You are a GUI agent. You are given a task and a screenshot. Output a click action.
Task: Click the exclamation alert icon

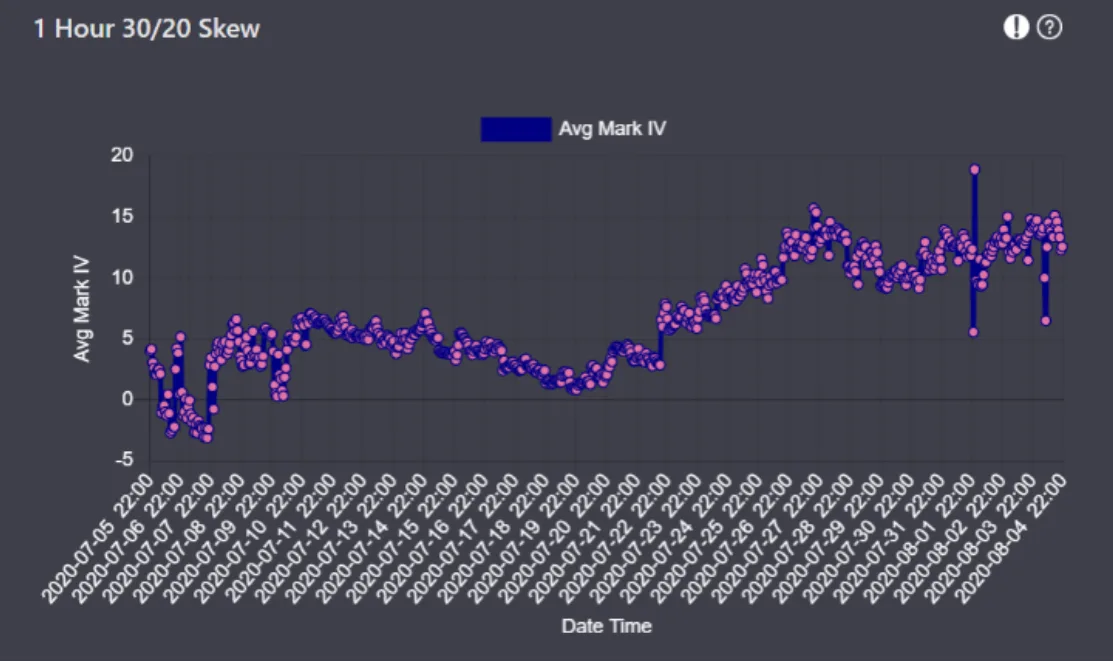(x=1016, y=28)
